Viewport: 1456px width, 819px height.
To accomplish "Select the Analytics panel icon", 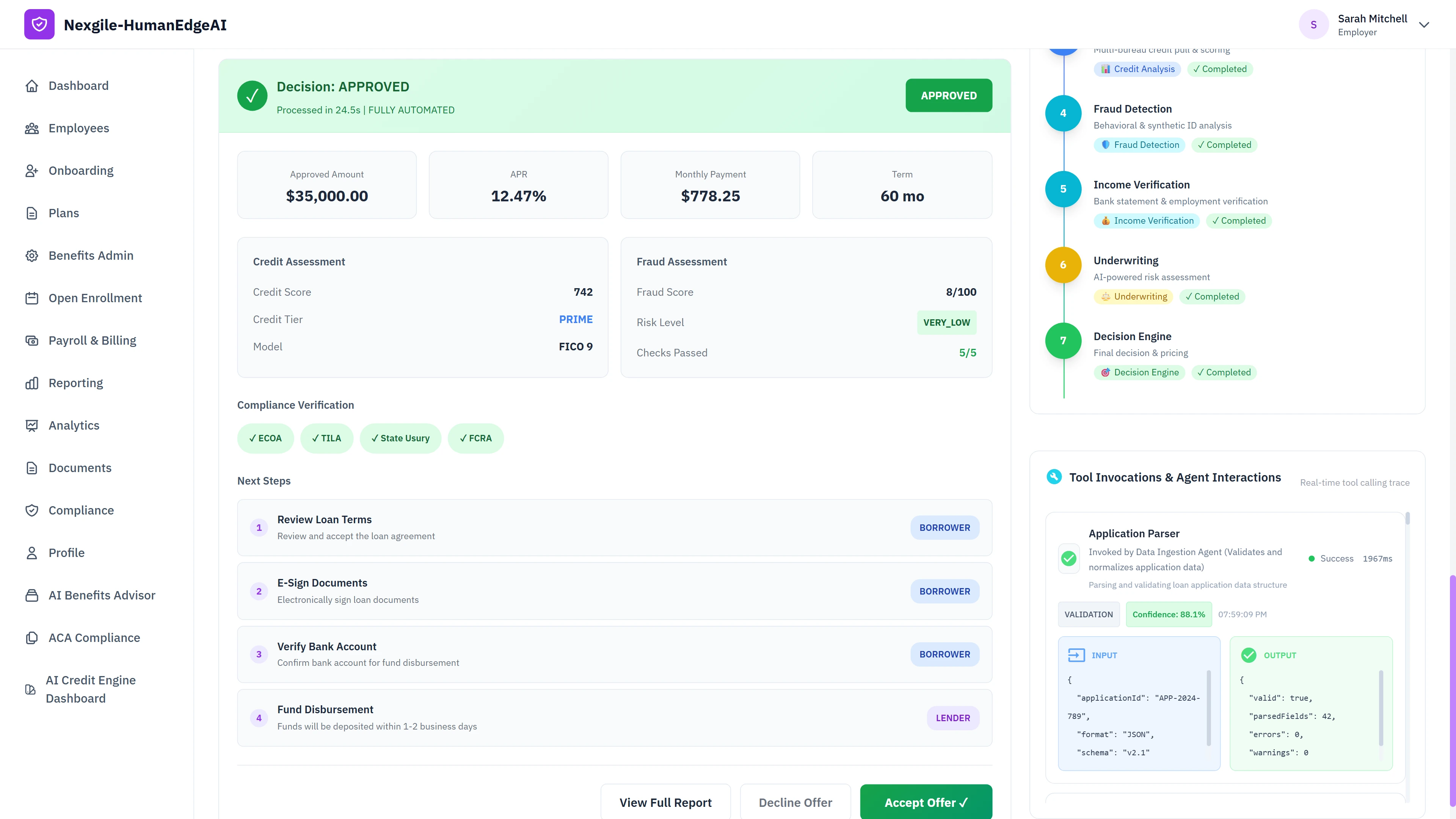I will click(x=32, y=425).
